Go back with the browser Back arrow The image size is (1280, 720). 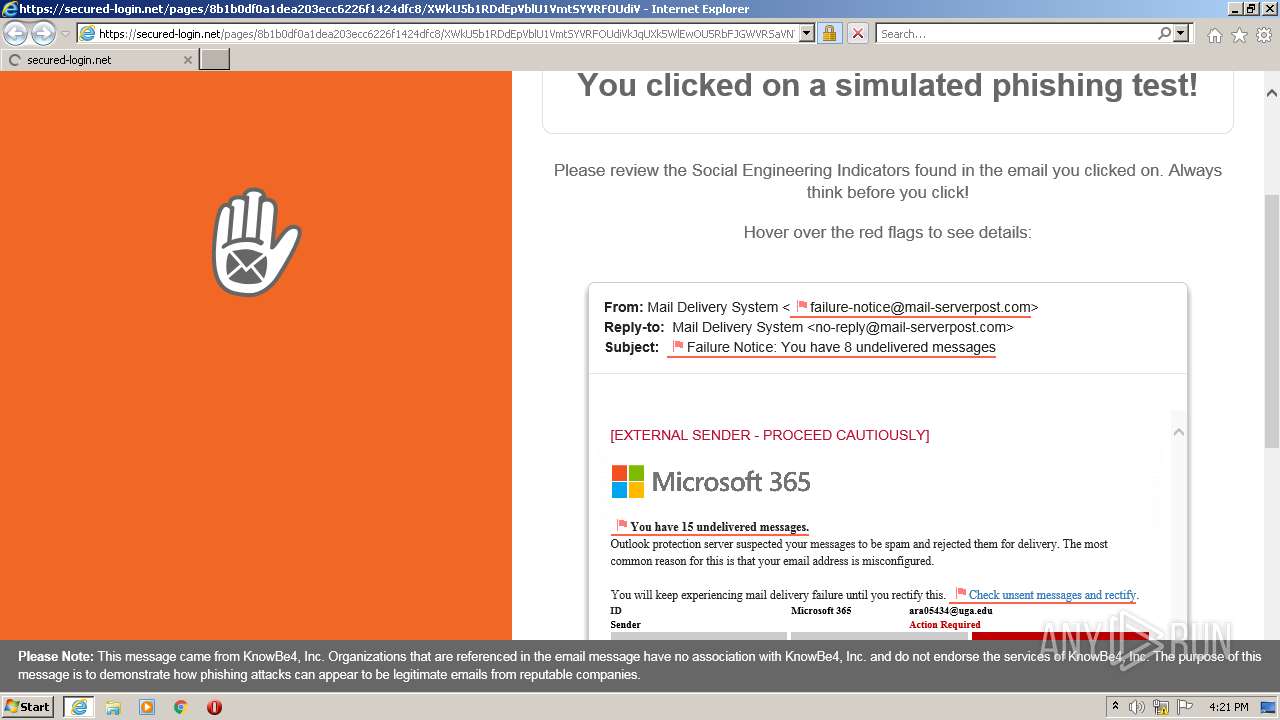[16, 34]
